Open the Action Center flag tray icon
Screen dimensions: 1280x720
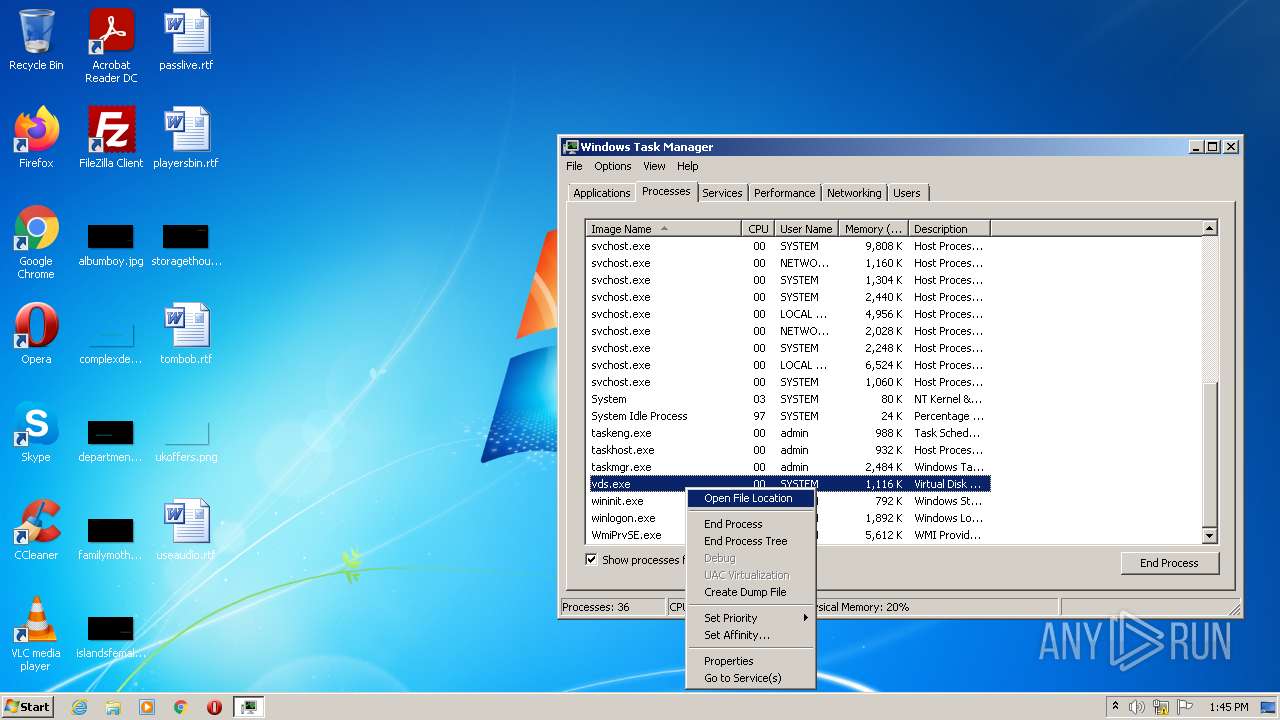coord(1185,707)
